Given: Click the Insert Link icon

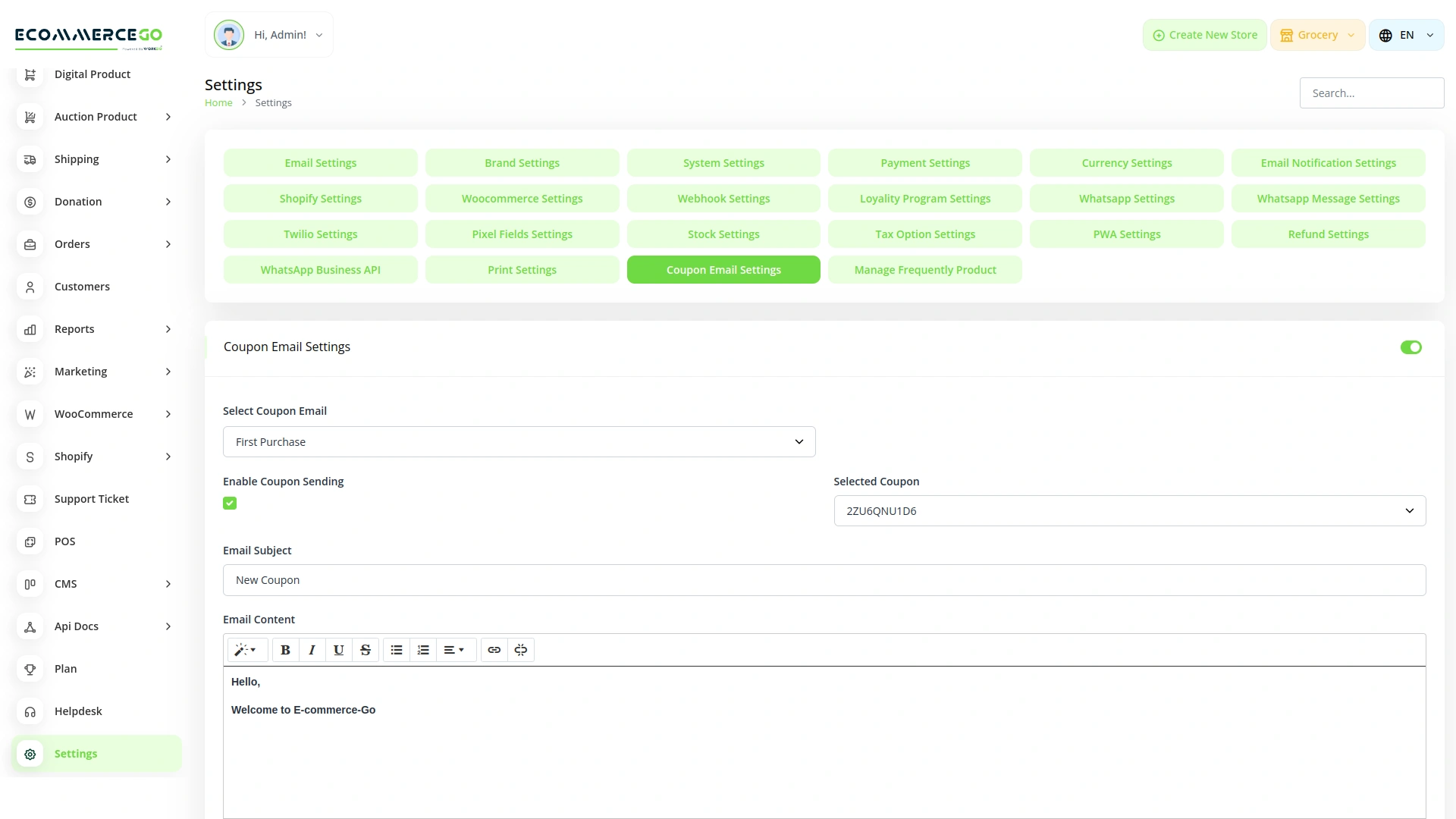Looking at the screenshot, I should tap(494, 650).
